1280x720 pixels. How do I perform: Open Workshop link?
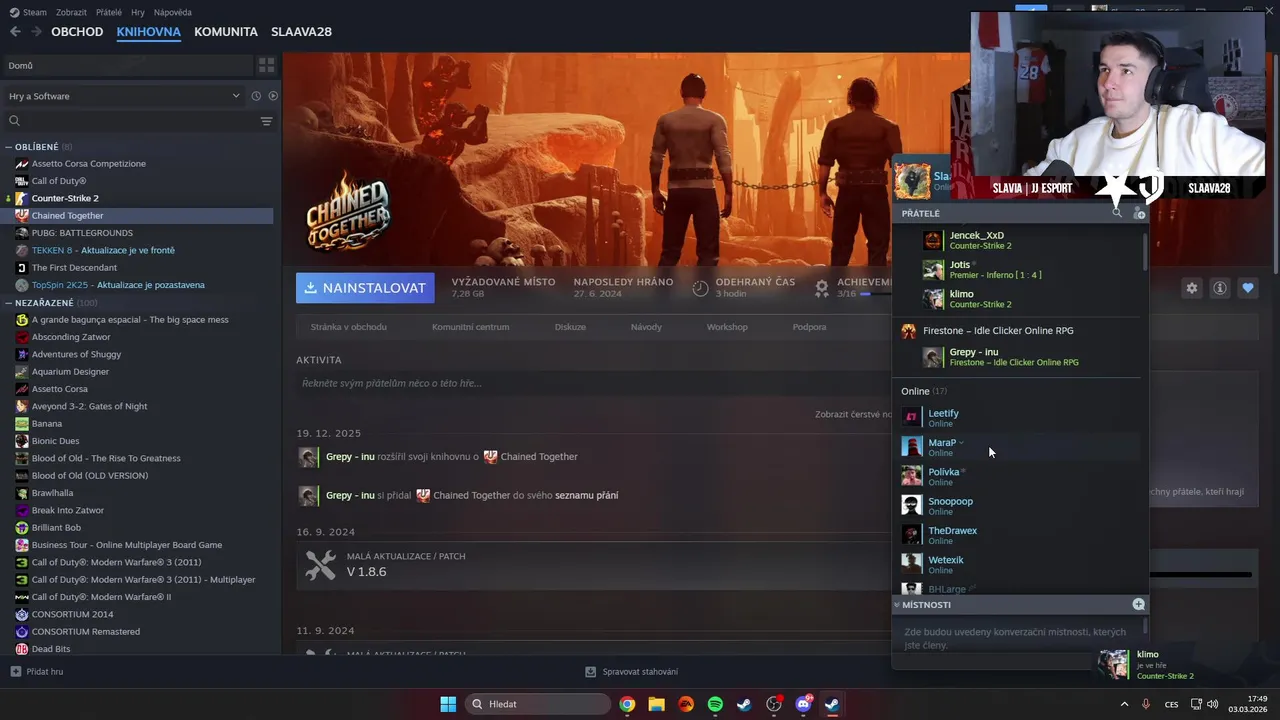coord(727,327)
